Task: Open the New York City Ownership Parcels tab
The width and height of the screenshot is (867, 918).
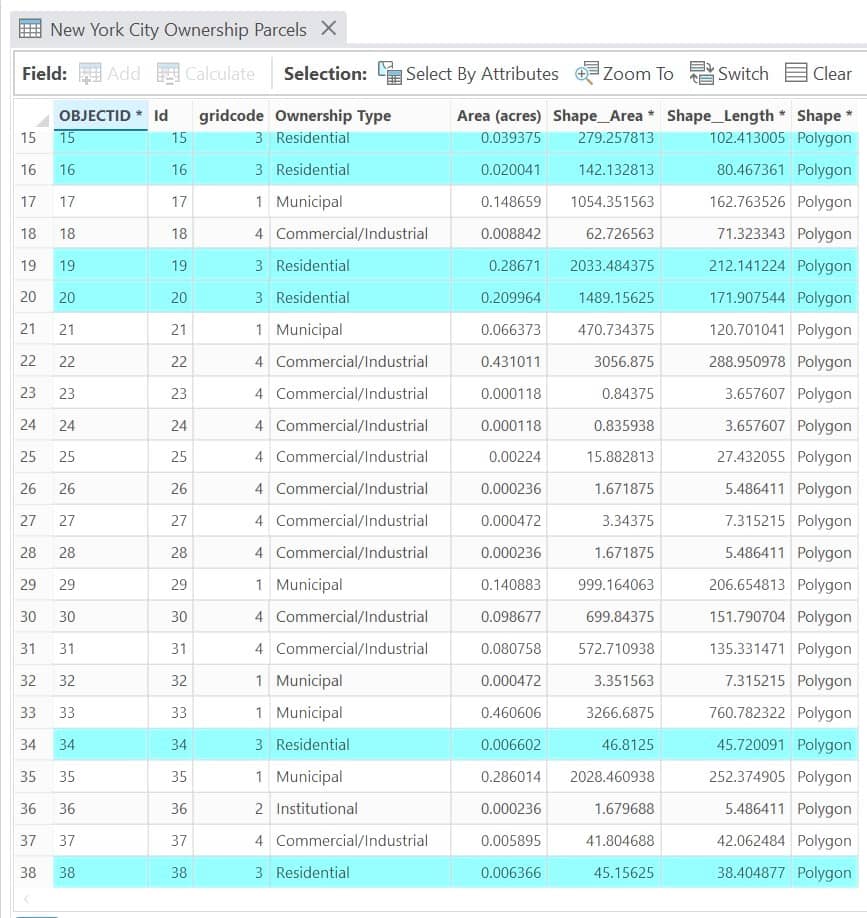Action: tap(178, 29)
